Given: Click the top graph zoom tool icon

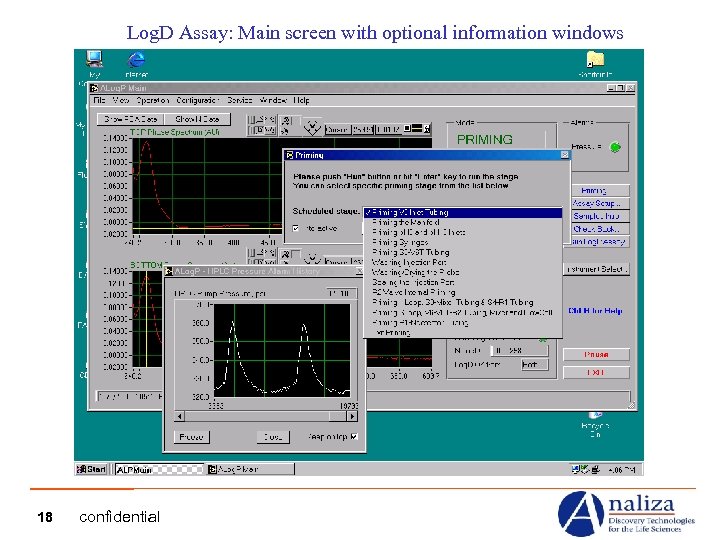Looking at the screenshot, I should [287, 121].
